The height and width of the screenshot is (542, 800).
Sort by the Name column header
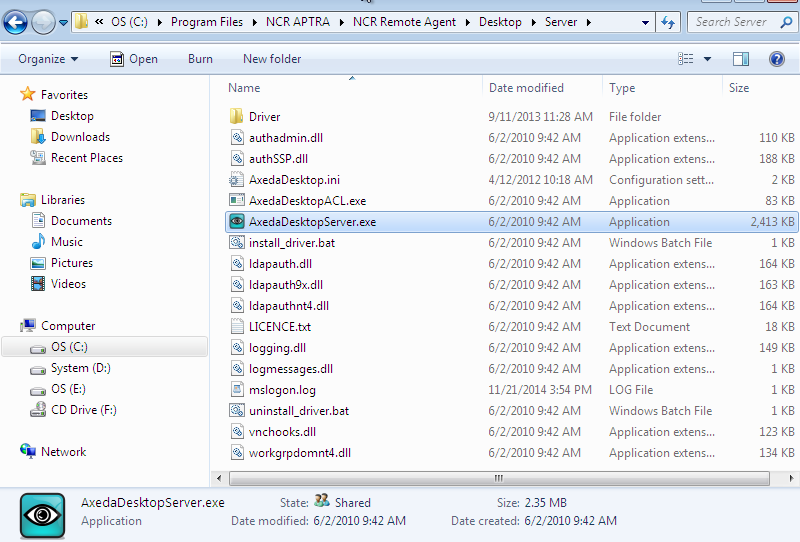[x=244, y=88]
